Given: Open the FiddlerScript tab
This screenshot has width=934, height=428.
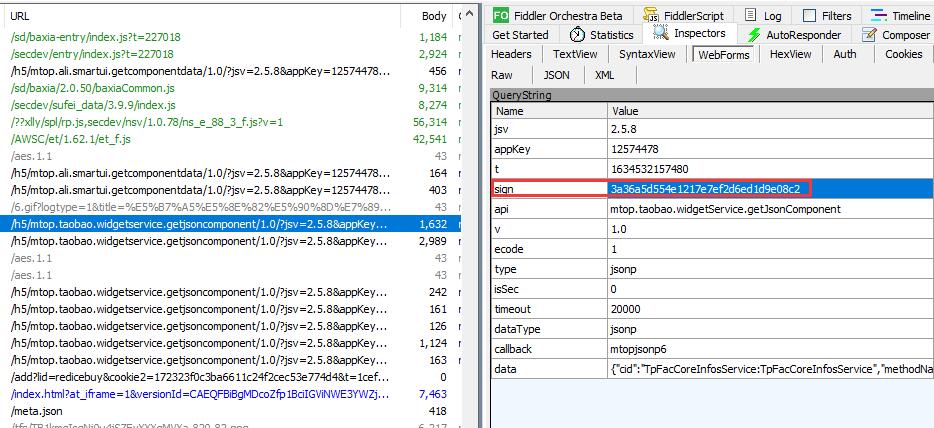Looking at the screenshot, I should [x=684, y=15].
